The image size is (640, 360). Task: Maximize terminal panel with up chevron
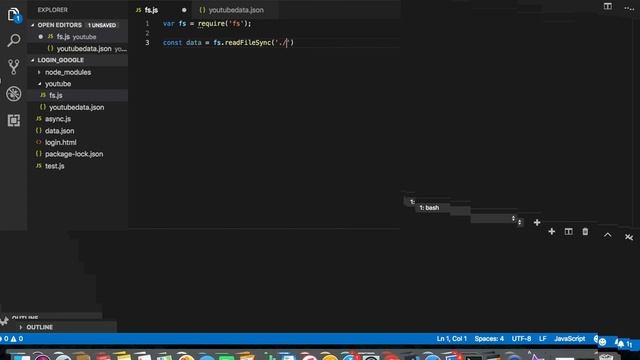tap(607, 235)
